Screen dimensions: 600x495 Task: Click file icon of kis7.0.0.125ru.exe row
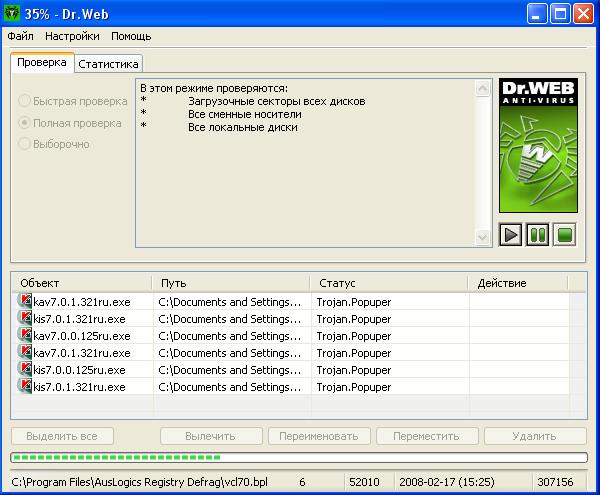pos(25,369)
